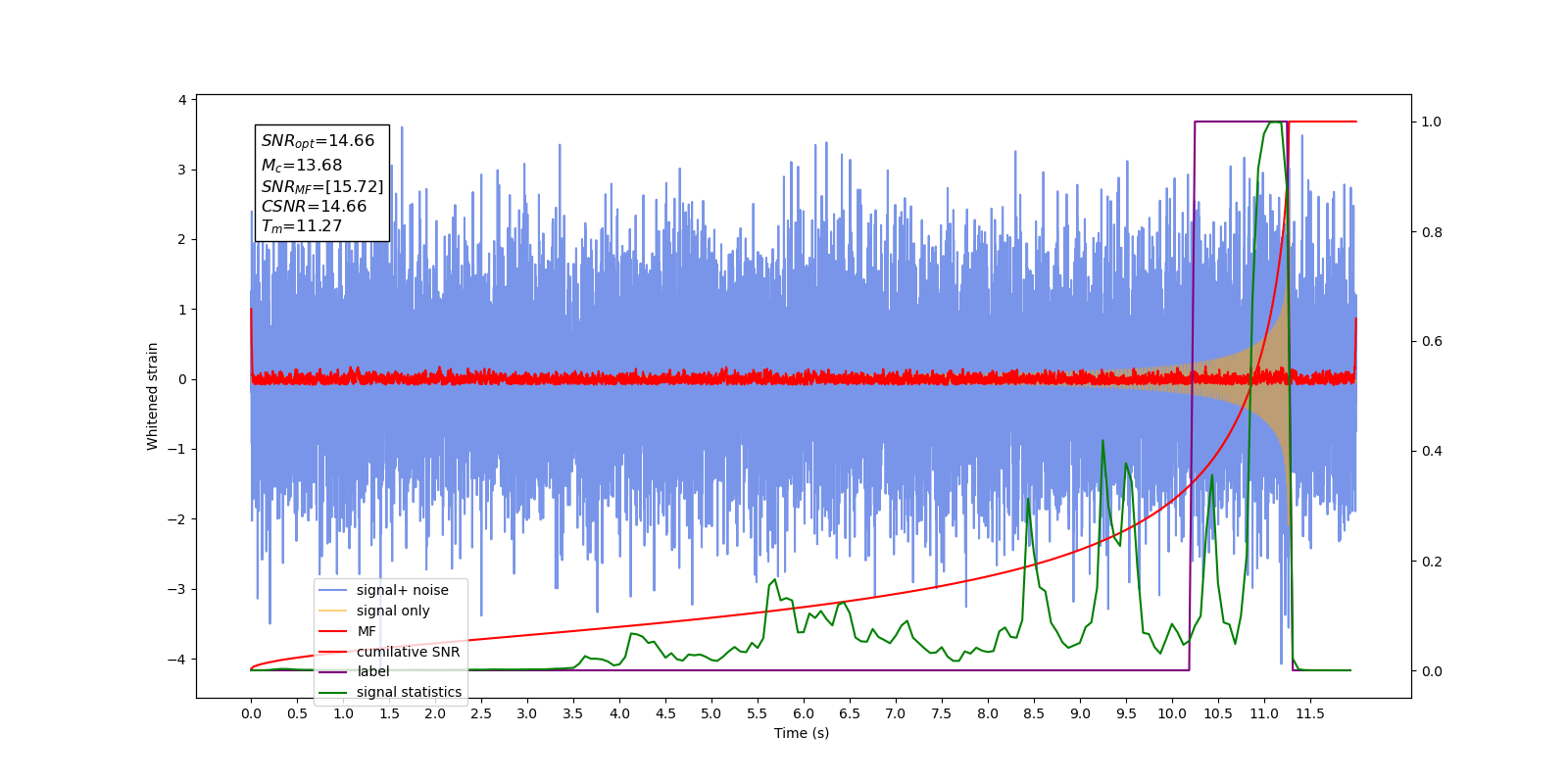Screen dimensions: 1568x784
Task: Click the left y-axis tick label −4
Action: coord(178,659)
